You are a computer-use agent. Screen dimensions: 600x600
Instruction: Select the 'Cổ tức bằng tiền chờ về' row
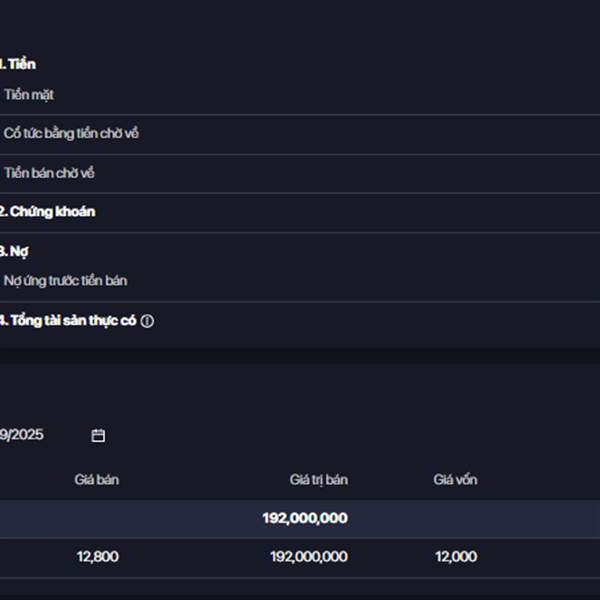(x=71, y=133)
